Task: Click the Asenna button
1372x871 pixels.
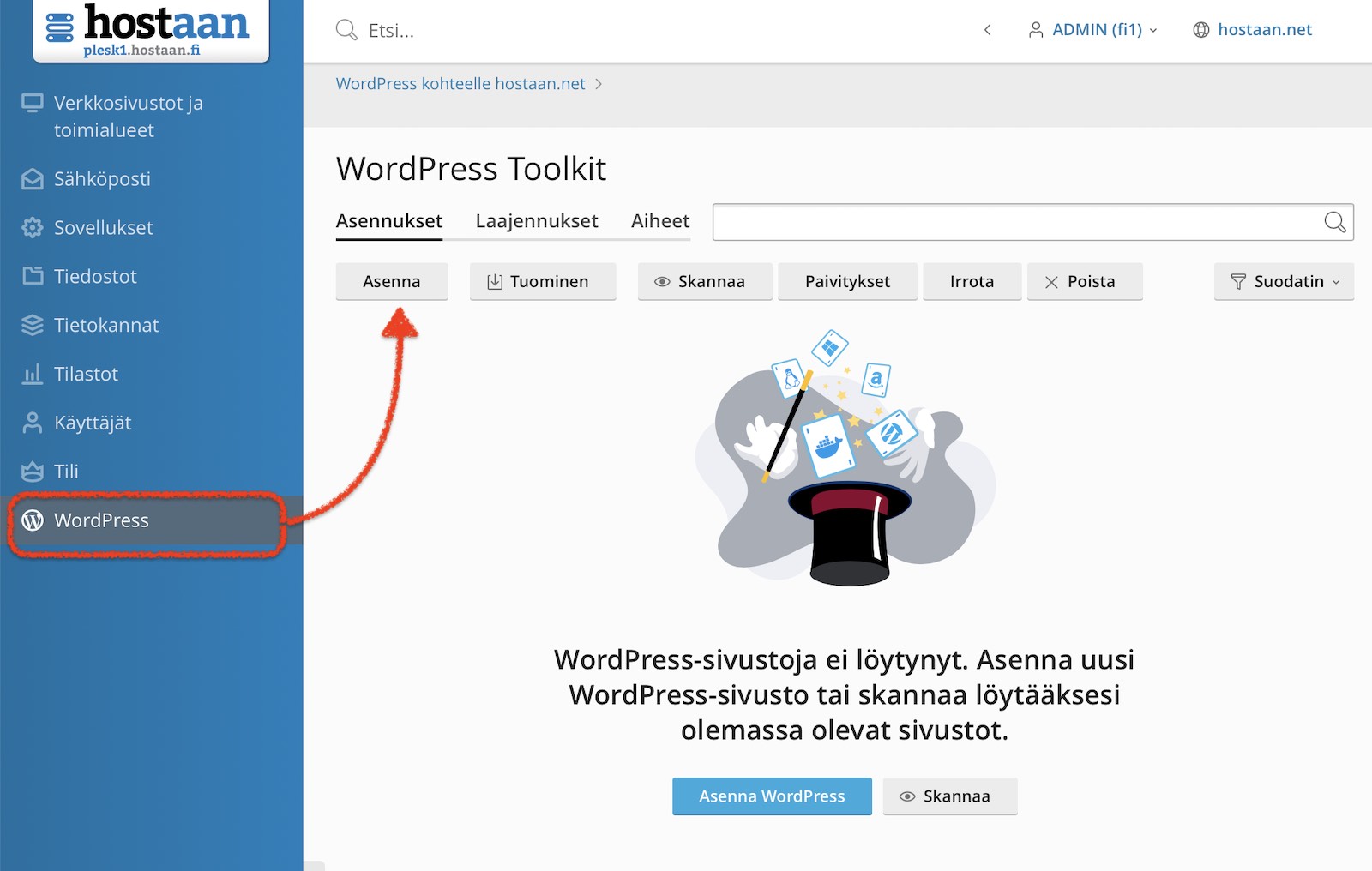Action: click(392, 282)
